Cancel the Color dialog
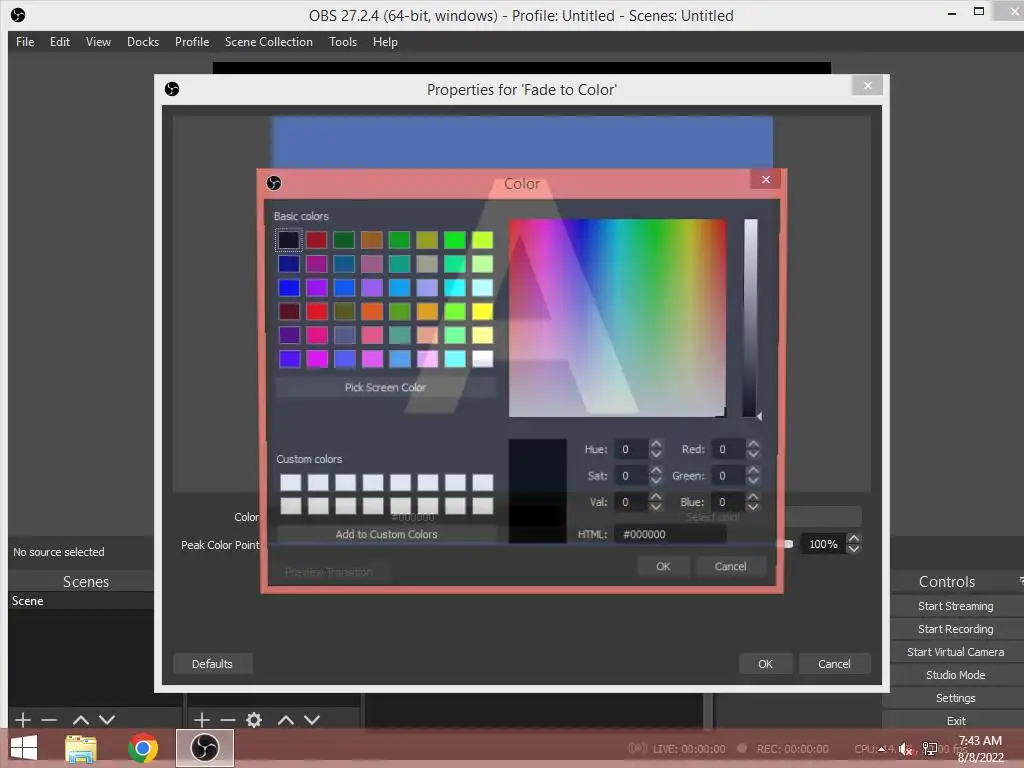1024x768 pixels. (730, 566)
